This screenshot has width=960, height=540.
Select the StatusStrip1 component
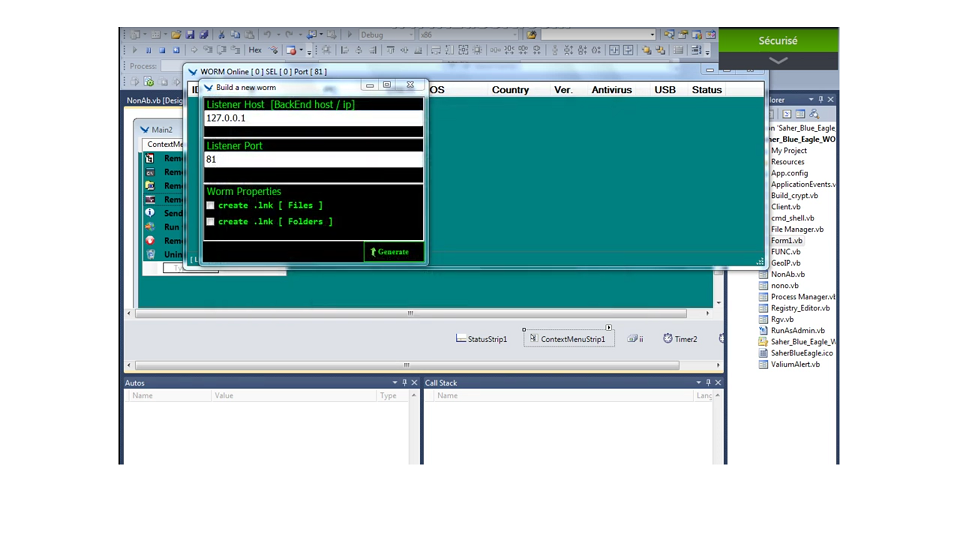tap(481, 339)
